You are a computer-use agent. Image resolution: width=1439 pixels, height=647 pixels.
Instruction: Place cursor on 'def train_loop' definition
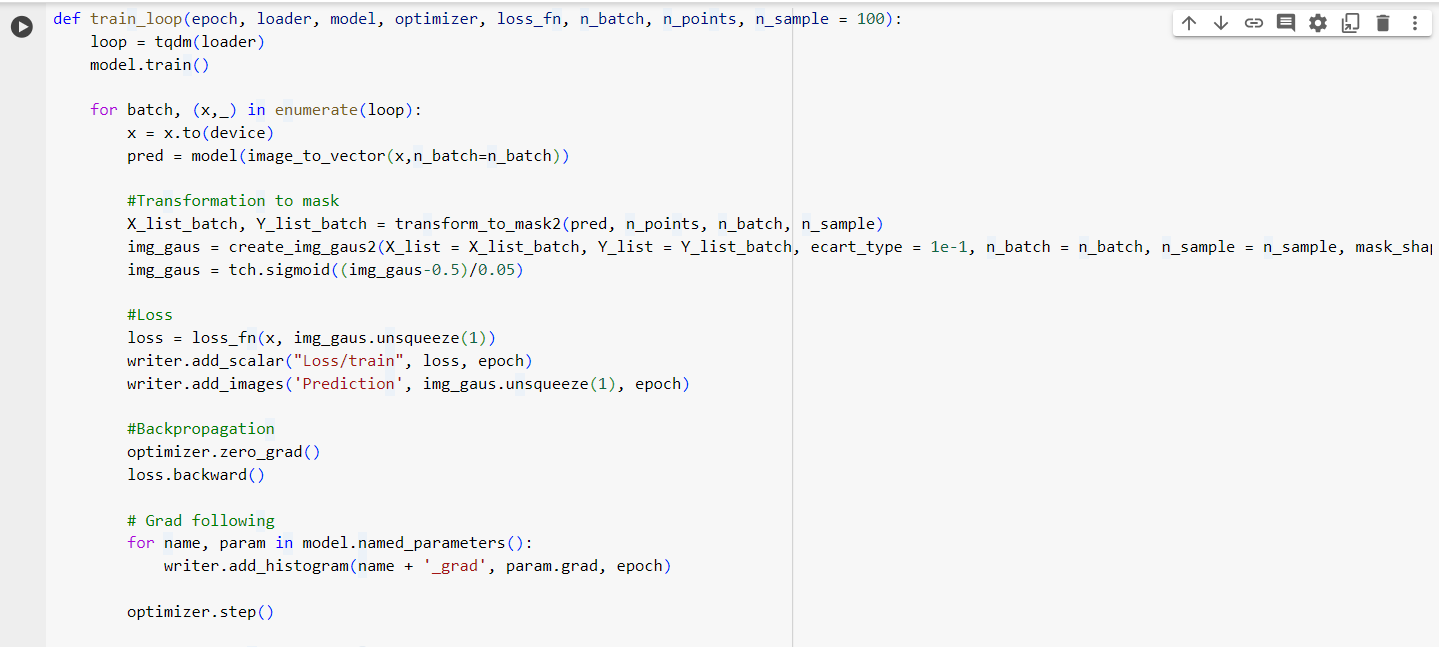118,19
